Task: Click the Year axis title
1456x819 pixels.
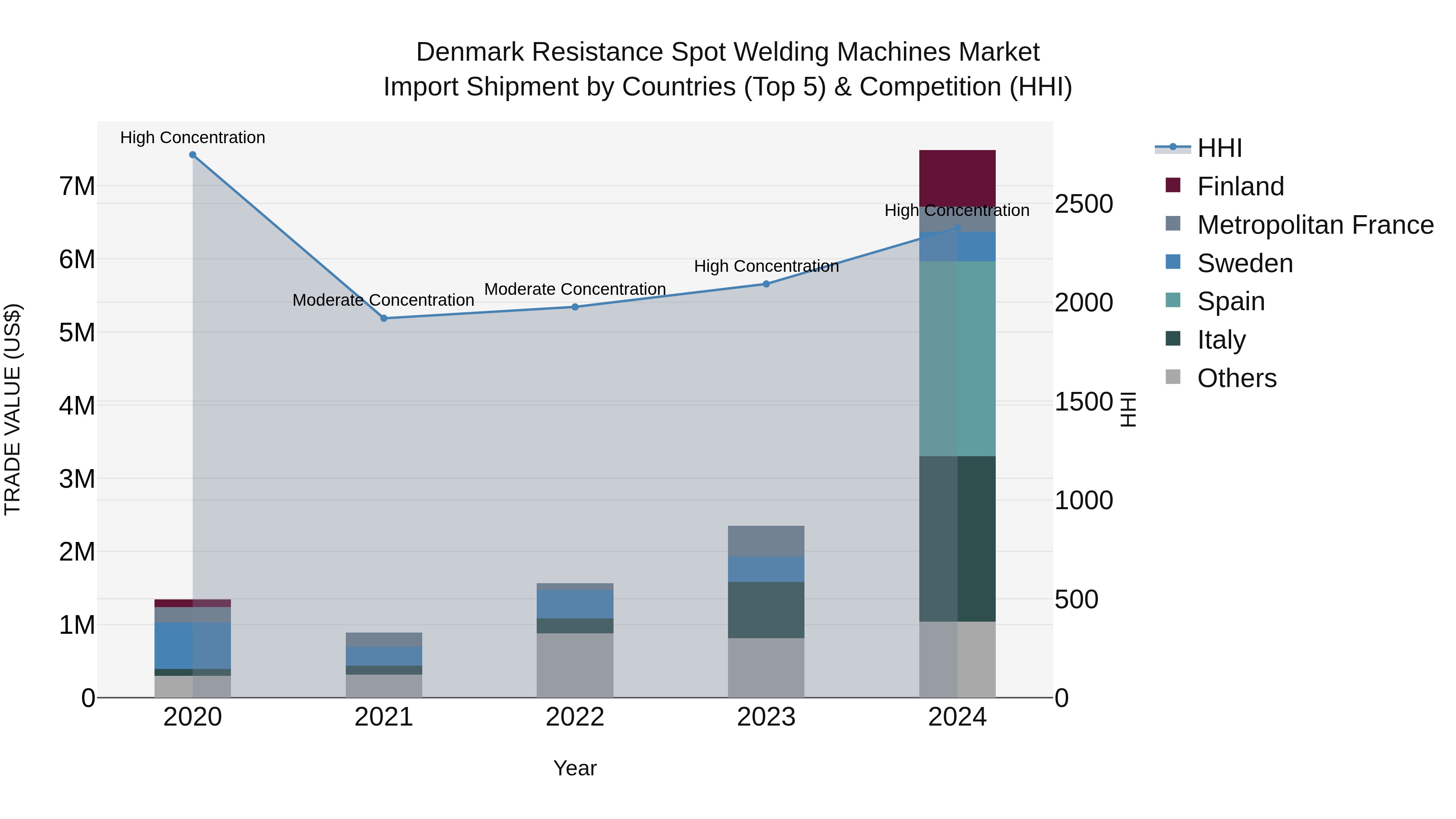Action: [x=575, y=768]
